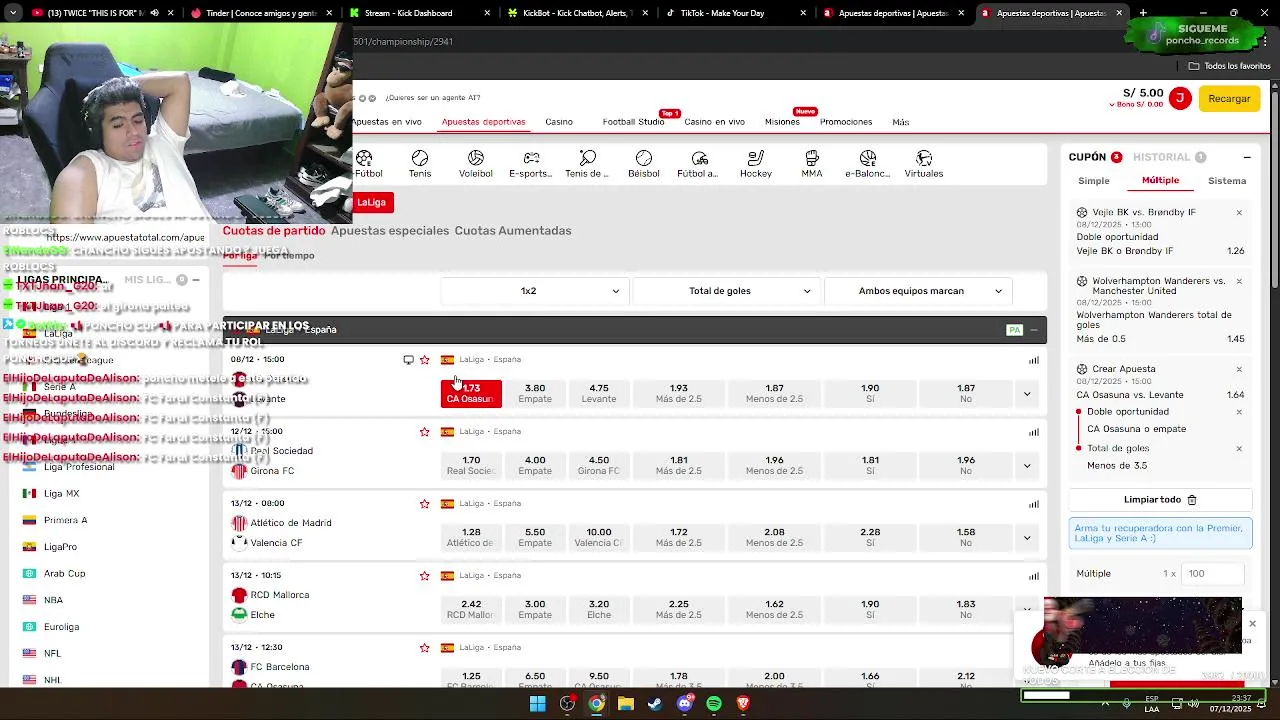Viewport: 1280px width, 720px height.
Task: Click Limpiar todo to clear the coupon
Action: pos(1160,500)
